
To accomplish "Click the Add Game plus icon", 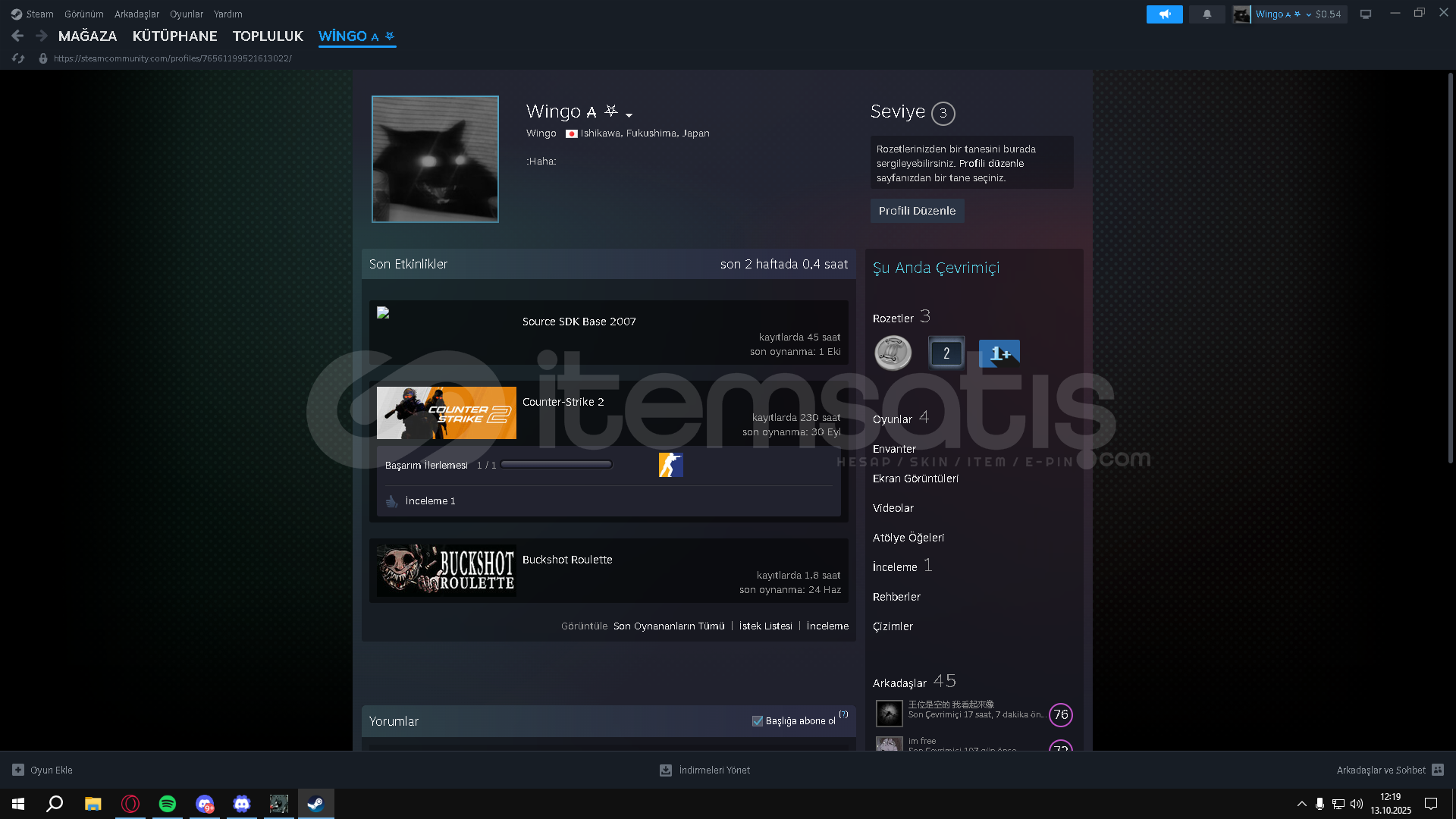I will pyautogui.click(x=18, y=770).
